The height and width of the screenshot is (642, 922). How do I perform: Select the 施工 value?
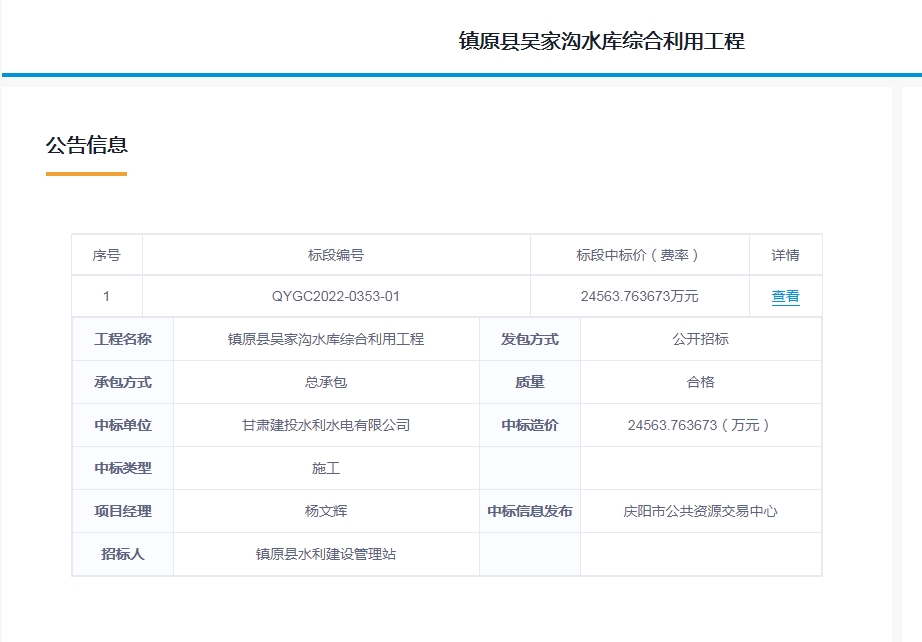point(326,468)
